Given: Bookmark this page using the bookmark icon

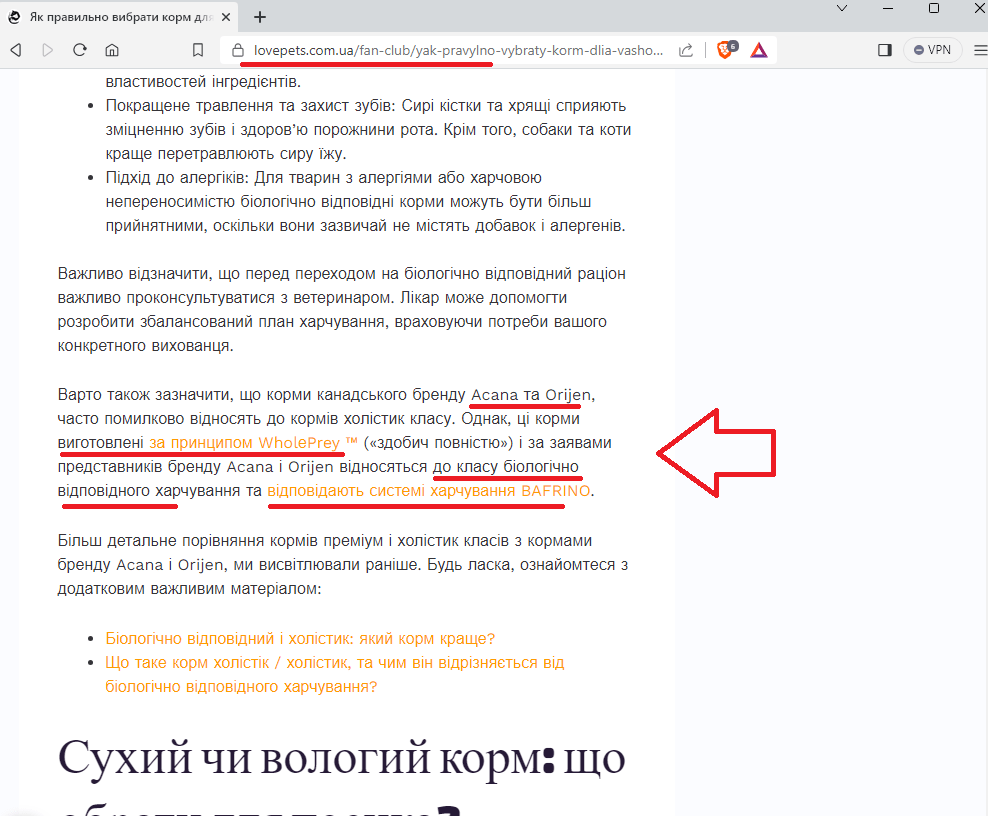Looking at the screenshot, I should [x=198, y=50].
